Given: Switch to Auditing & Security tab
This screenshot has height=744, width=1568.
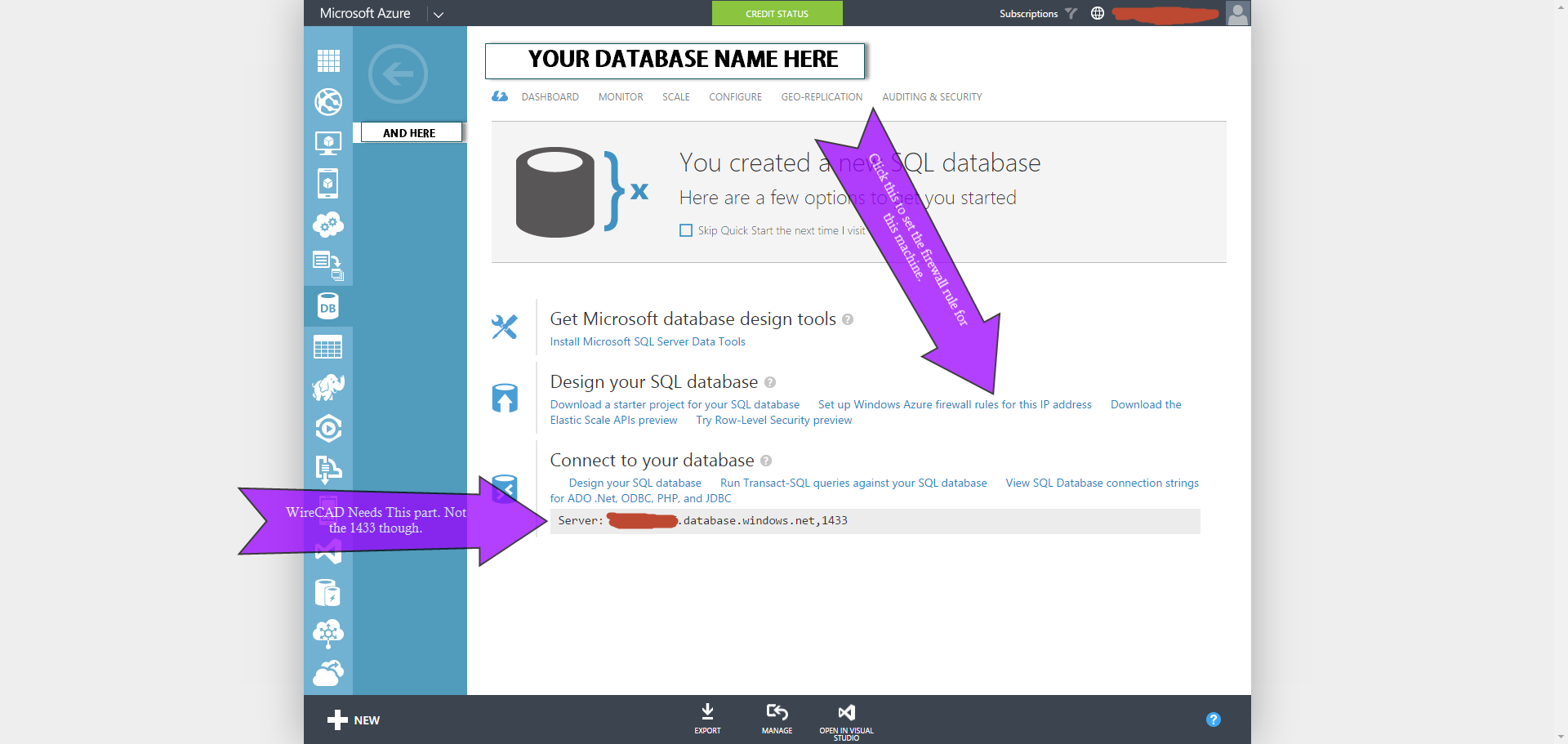Looking at the screenshot, I should pos(932,96).
